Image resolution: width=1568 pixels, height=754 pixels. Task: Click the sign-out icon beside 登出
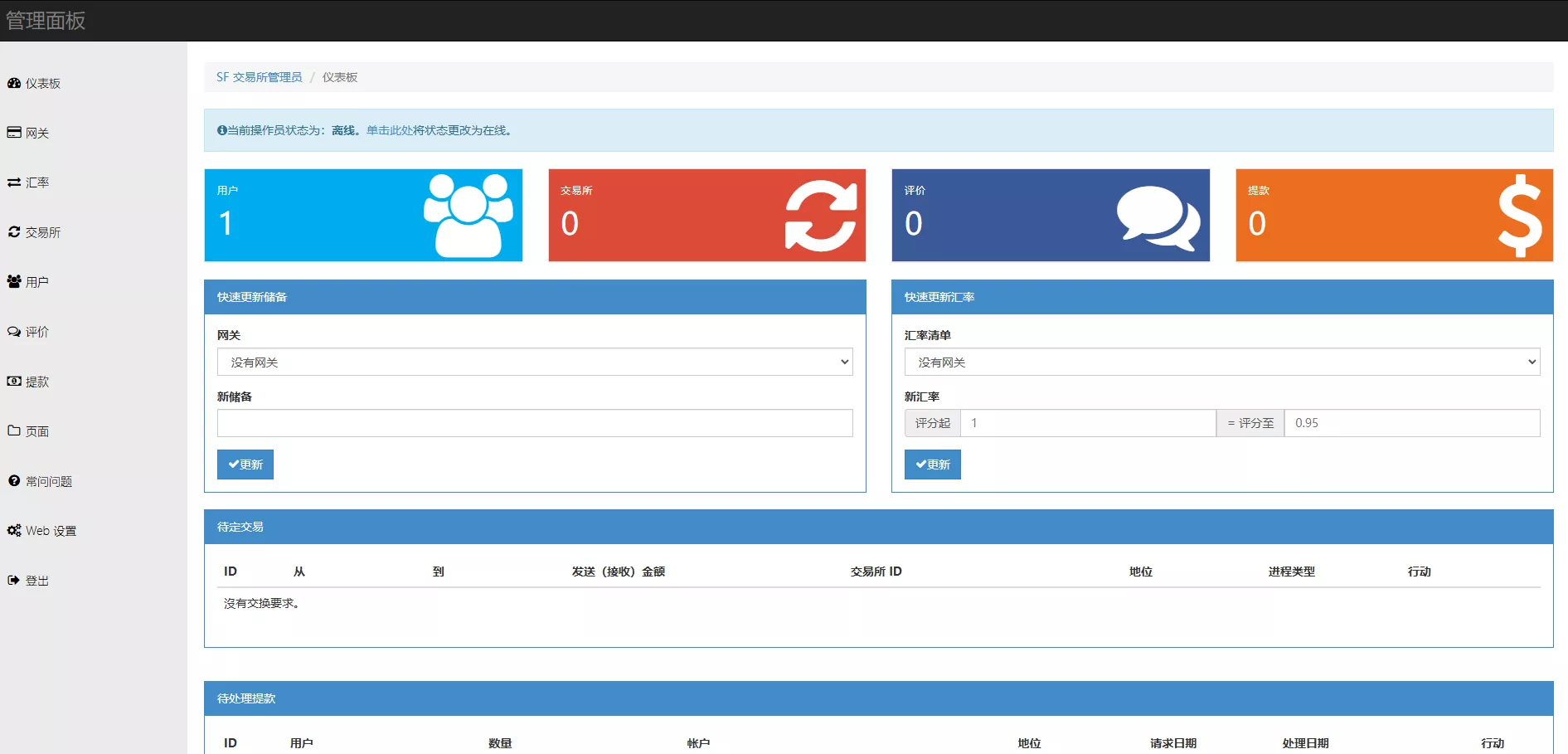tap(14, 581)
